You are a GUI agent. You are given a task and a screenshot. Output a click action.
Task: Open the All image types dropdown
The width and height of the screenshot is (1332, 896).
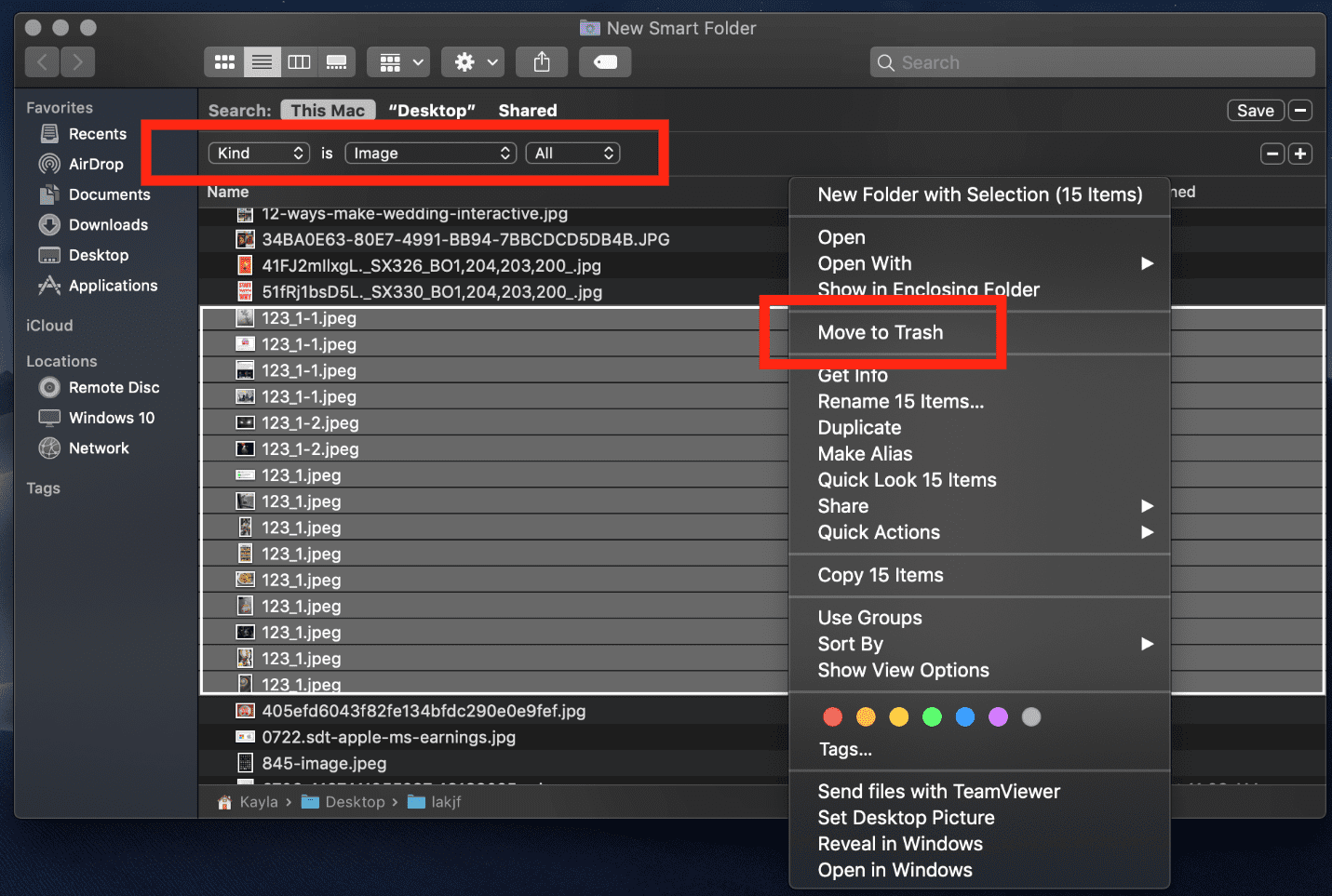click(572, 153)
